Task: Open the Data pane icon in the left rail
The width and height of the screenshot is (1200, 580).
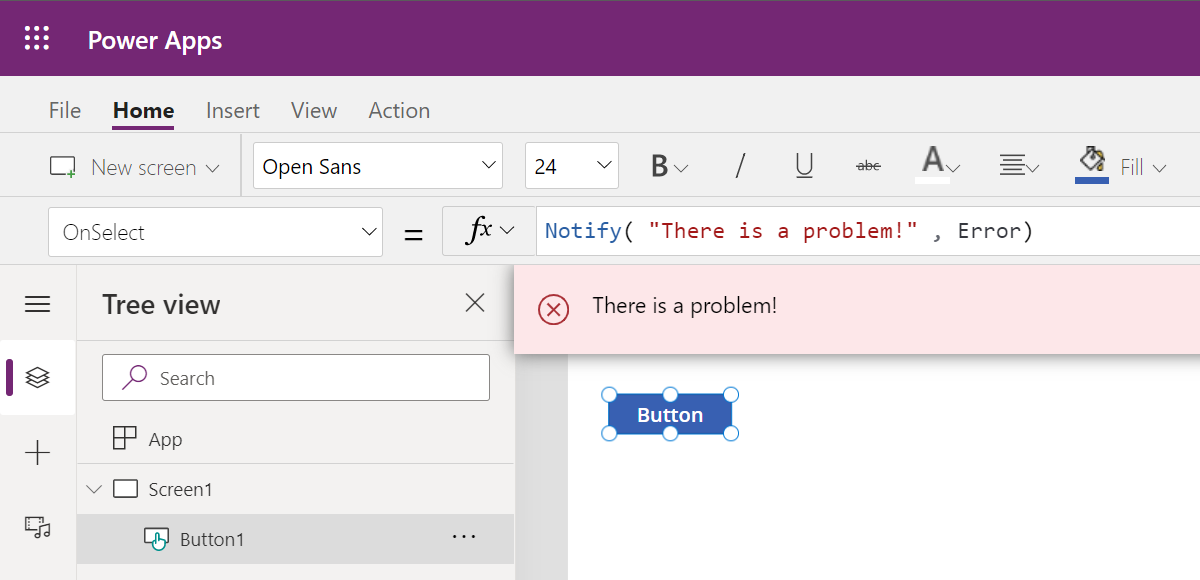Action: 37,527
